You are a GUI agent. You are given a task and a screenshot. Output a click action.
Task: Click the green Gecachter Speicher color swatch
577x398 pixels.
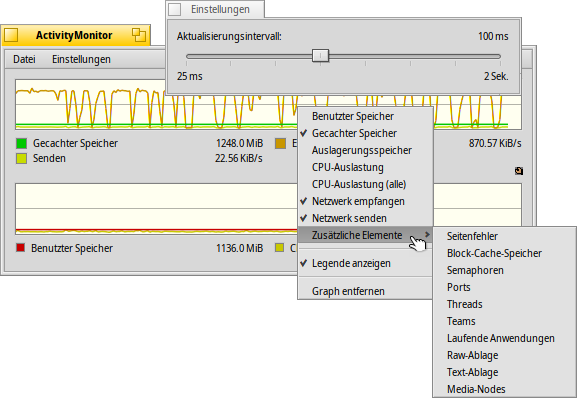coord(22,143)
